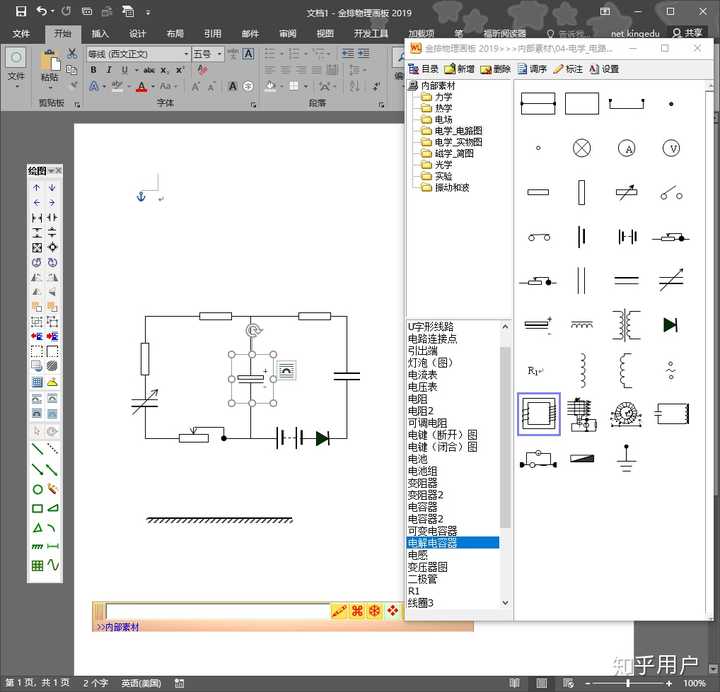Insert the variable resistor thumbnail

point(627,192)
